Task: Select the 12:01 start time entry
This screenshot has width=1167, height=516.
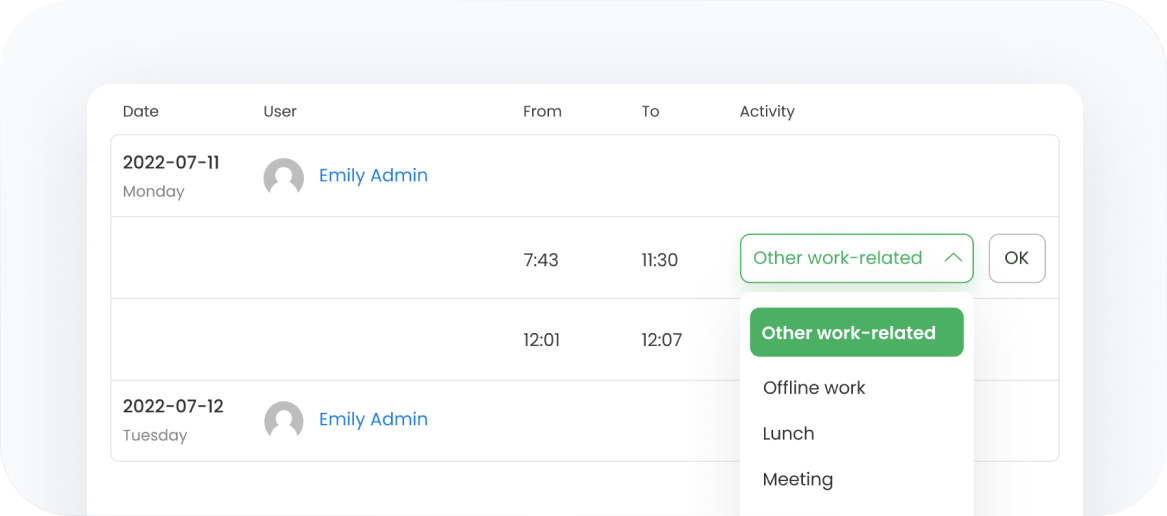Action: coord(541,340)
